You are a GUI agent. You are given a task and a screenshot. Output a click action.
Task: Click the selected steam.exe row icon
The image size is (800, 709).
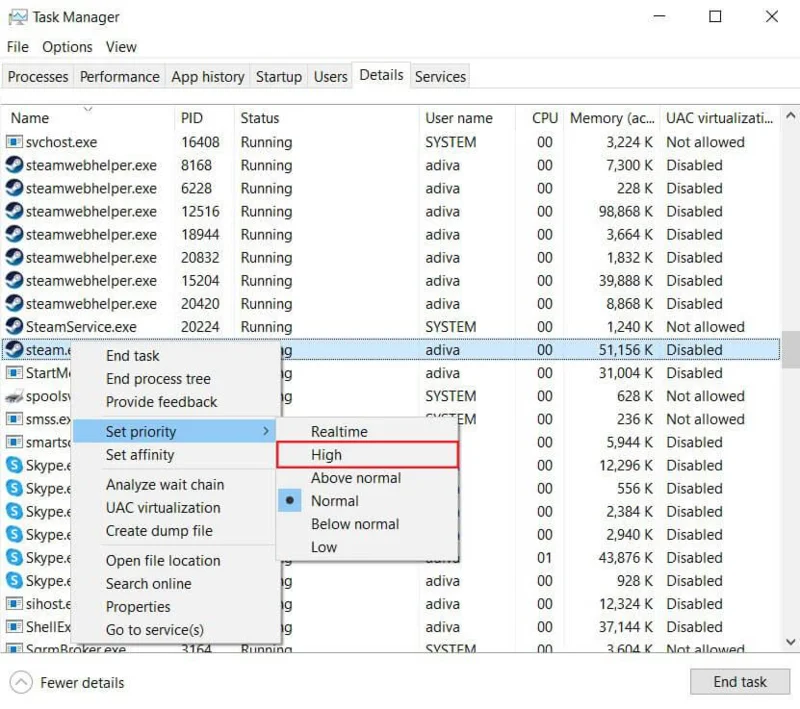point(14,349)
